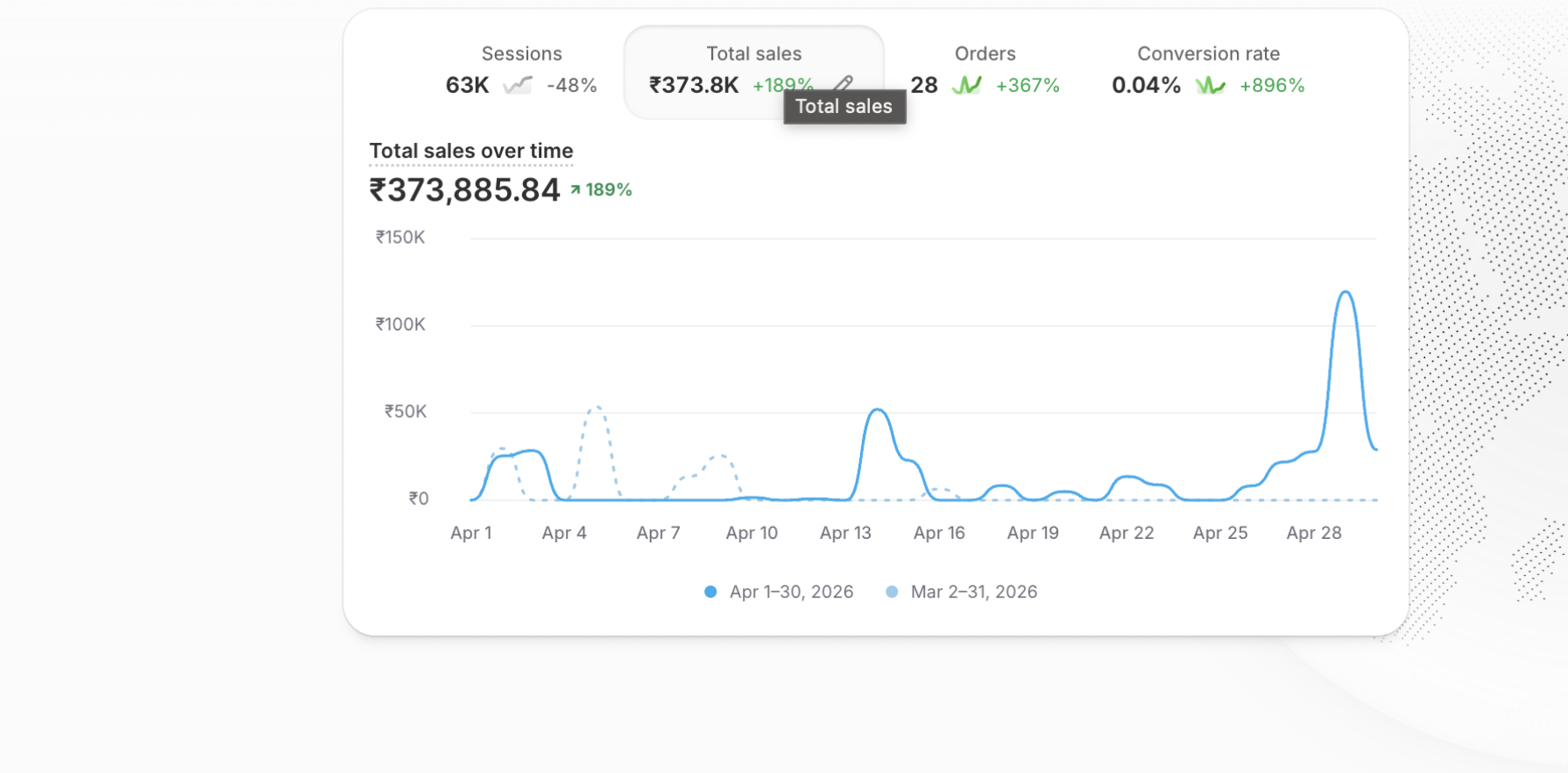Click the 189% change under the chart title

tap(609, 189)
